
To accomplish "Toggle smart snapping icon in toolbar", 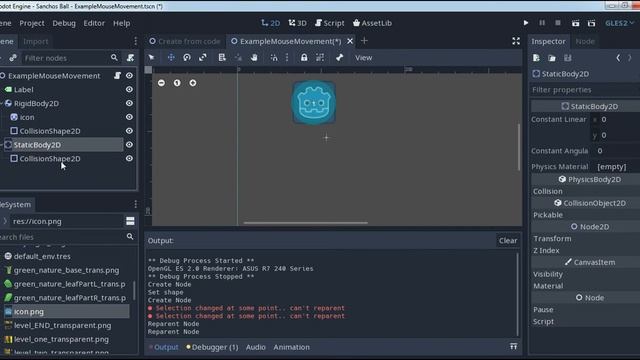I will click(274, 58).
